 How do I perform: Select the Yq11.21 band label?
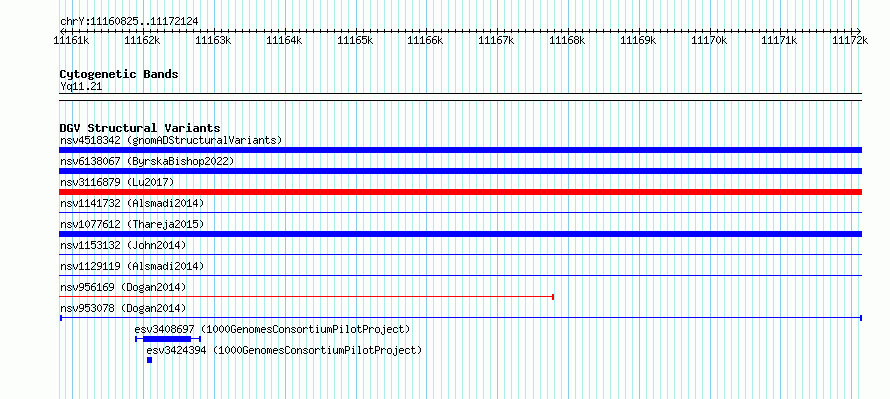tap(81, 87)
